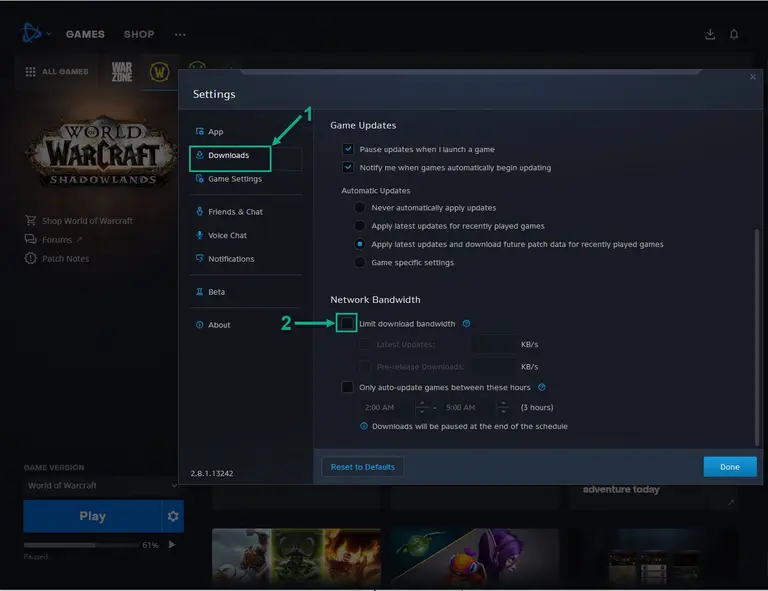Image resolution: width=768 pixels, height=591 pixels.
Task: Click the download progress bar at 61%
Action: pos(81,545)
